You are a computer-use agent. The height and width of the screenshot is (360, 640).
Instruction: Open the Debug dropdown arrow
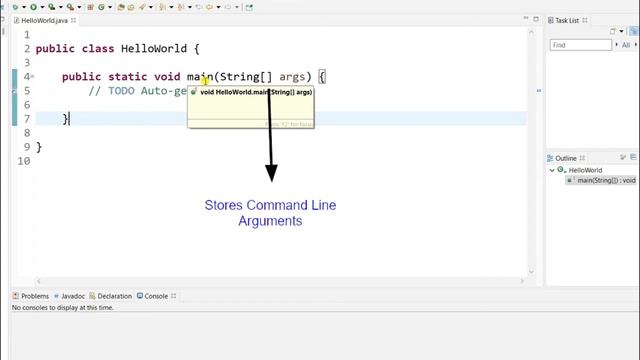24,7
